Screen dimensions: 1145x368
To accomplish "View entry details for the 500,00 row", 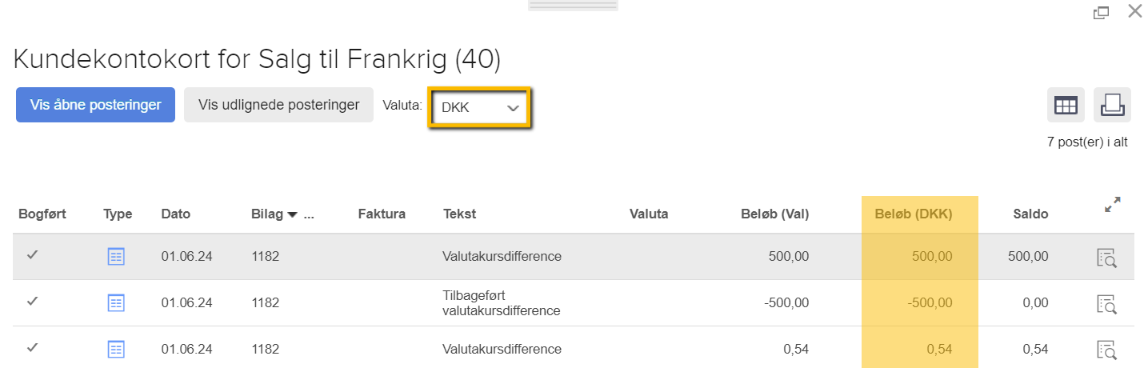I will [1107, 257].
